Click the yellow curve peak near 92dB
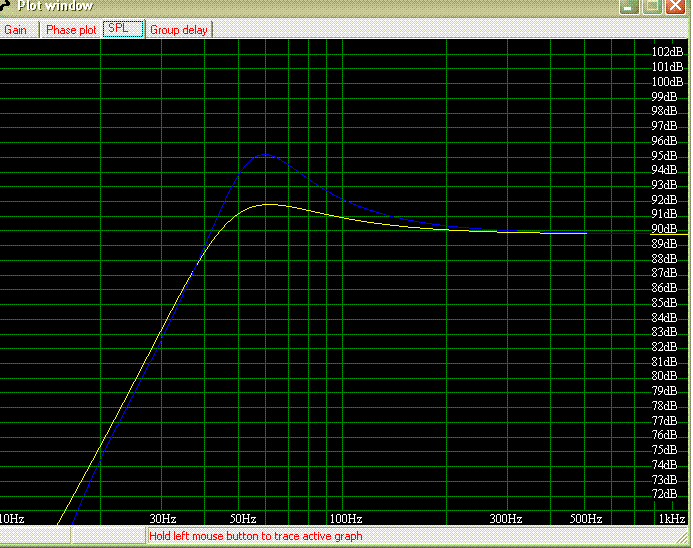 pos(268,204)
